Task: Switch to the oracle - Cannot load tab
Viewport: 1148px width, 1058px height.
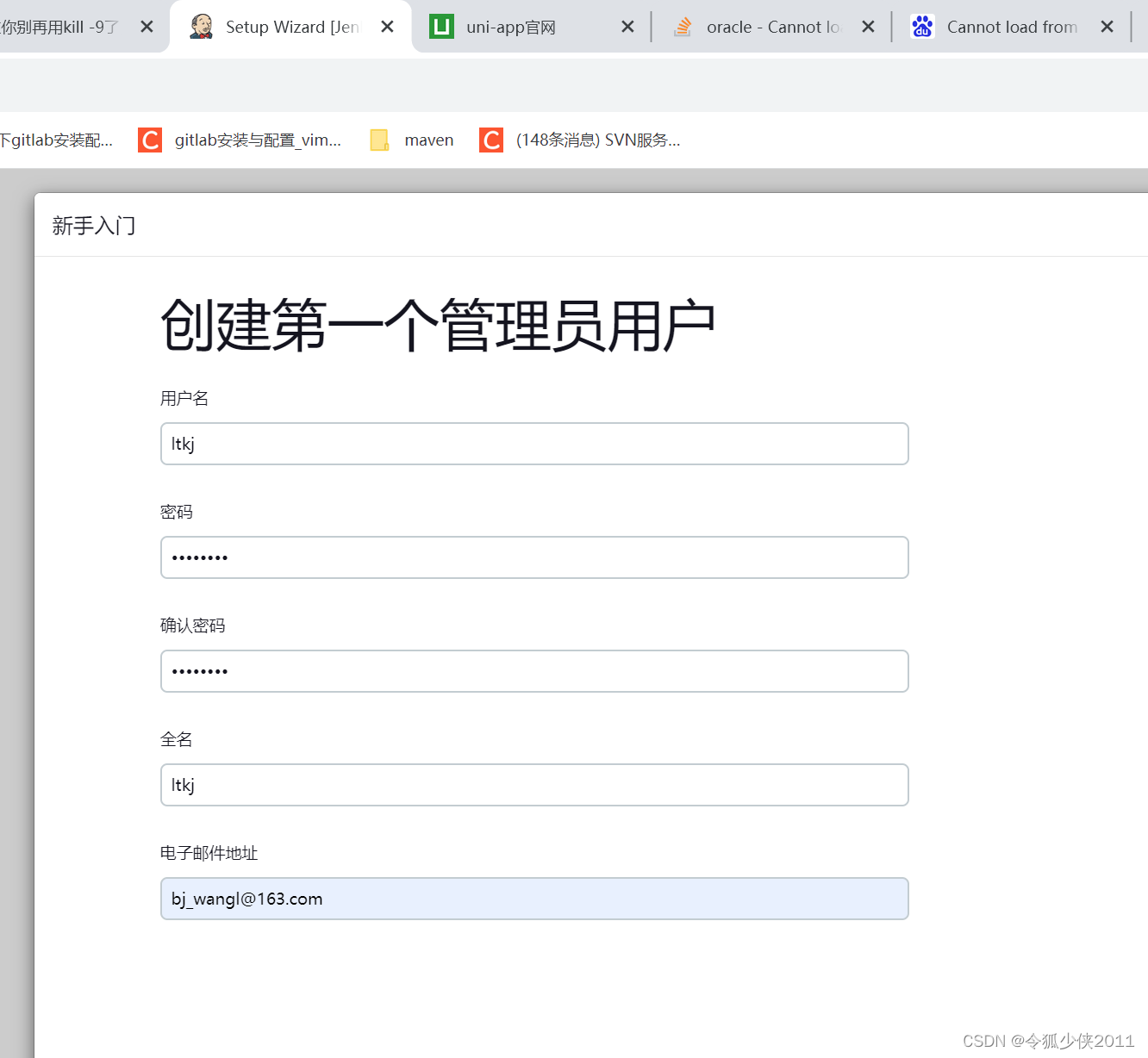Action: coord(771,27)
